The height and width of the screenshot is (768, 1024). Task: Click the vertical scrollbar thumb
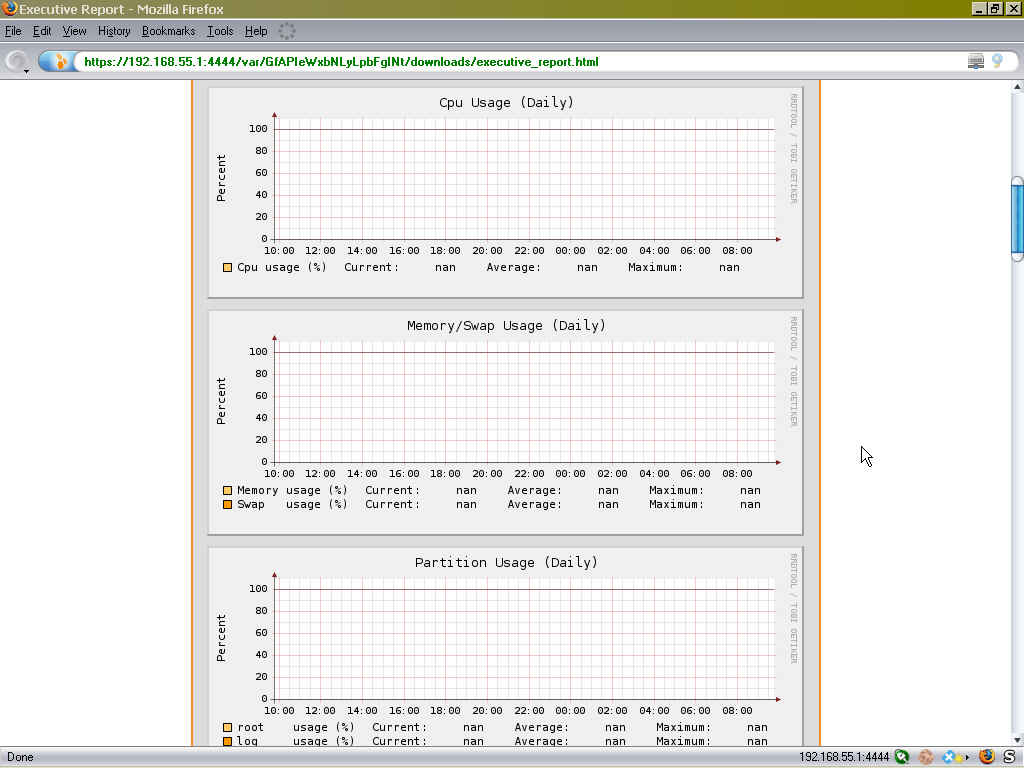1017,219
